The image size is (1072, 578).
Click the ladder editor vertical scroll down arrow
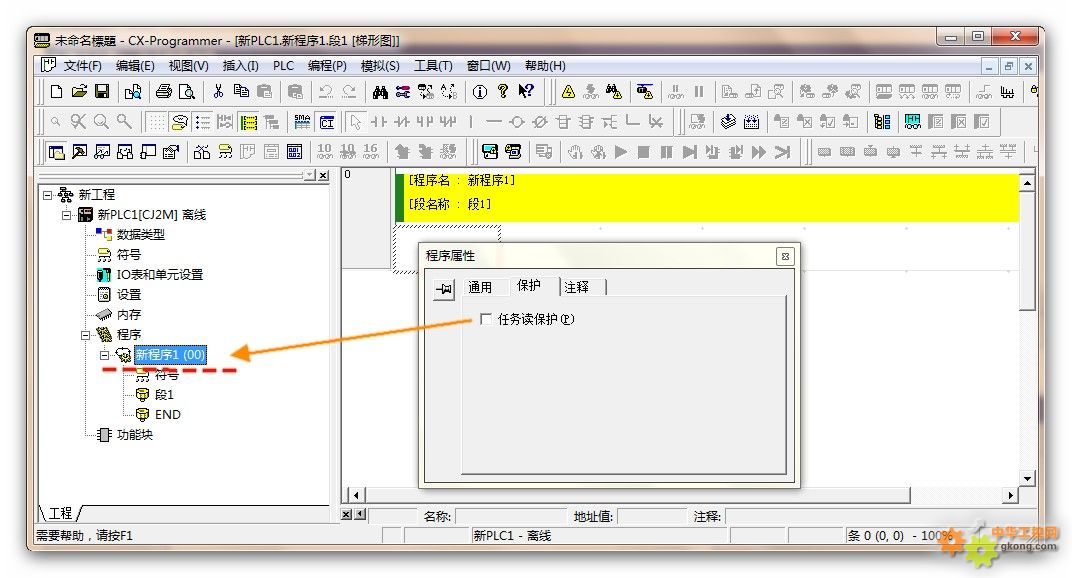click(x=1027, y=478)
